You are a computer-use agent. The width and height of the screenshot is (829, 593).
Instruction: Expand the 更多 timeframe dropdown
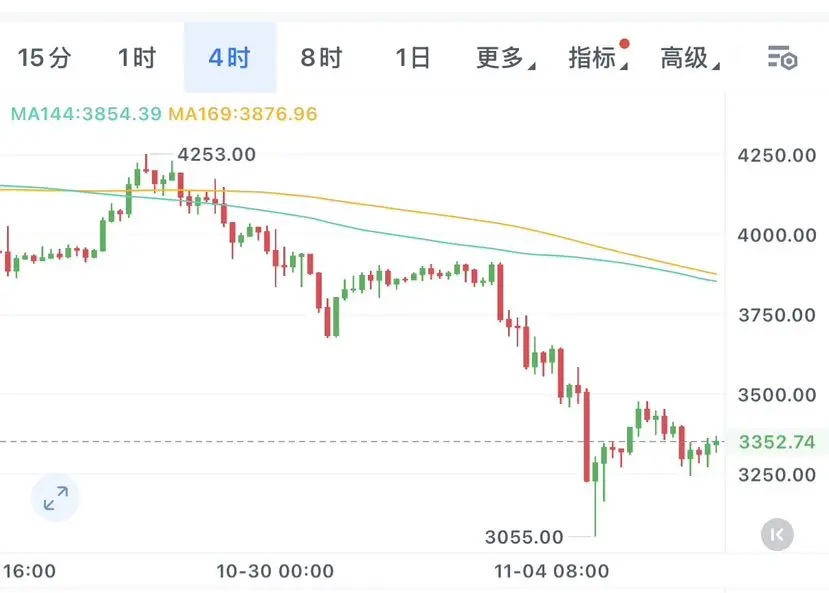505,58
